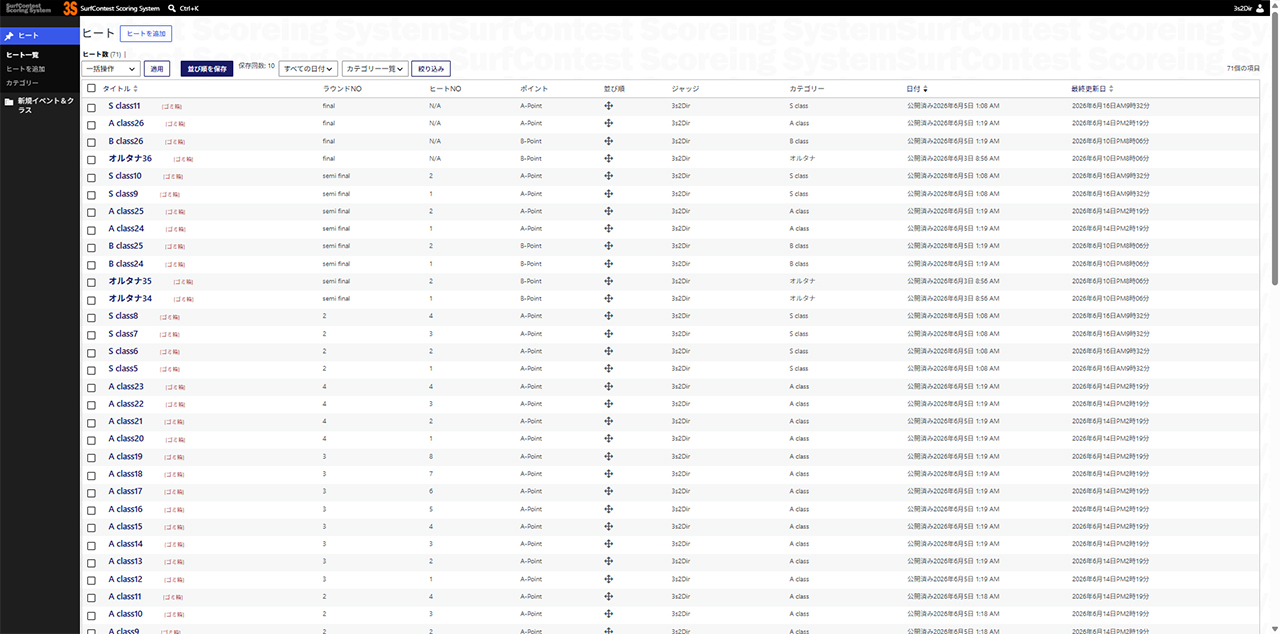1280x634 pixels.
Task: Click the move handle icon for B class25
Action: coord(608,246)
